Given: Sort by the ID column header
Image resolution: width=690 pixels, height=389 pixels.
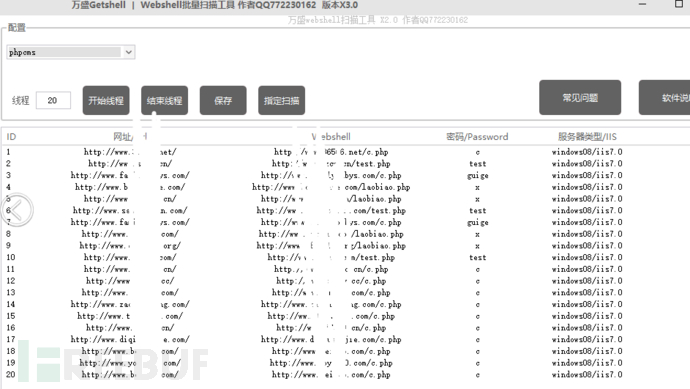Looking at the screenshot, I should [11, 137].
